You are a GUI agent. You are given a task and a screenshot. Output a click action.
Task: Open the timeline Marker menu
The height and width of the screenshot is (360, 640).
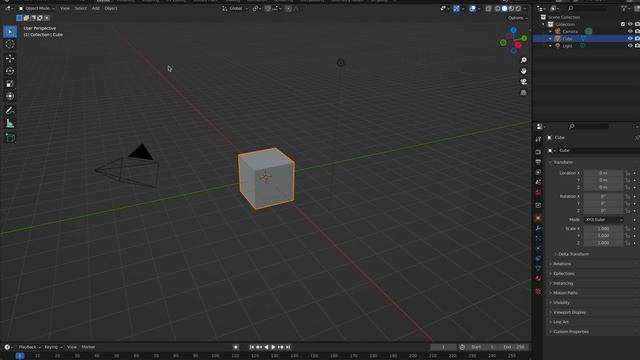tap(88, 347)
